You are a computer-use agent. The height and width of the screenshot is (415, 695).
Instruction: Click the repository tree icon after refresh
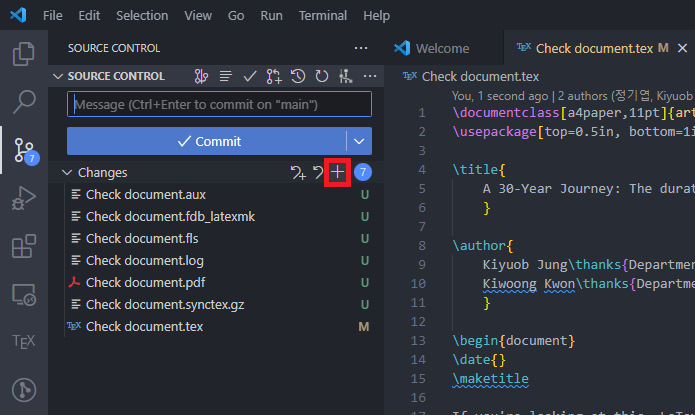tap(345, 76)
